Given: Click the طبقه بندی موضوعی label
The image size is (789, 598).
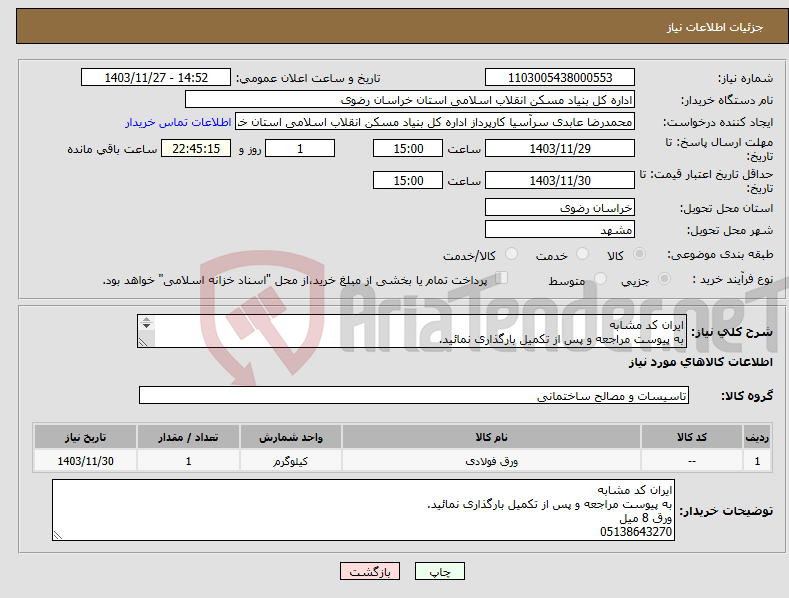Looking at the screenshot, I should pos(720,254).
